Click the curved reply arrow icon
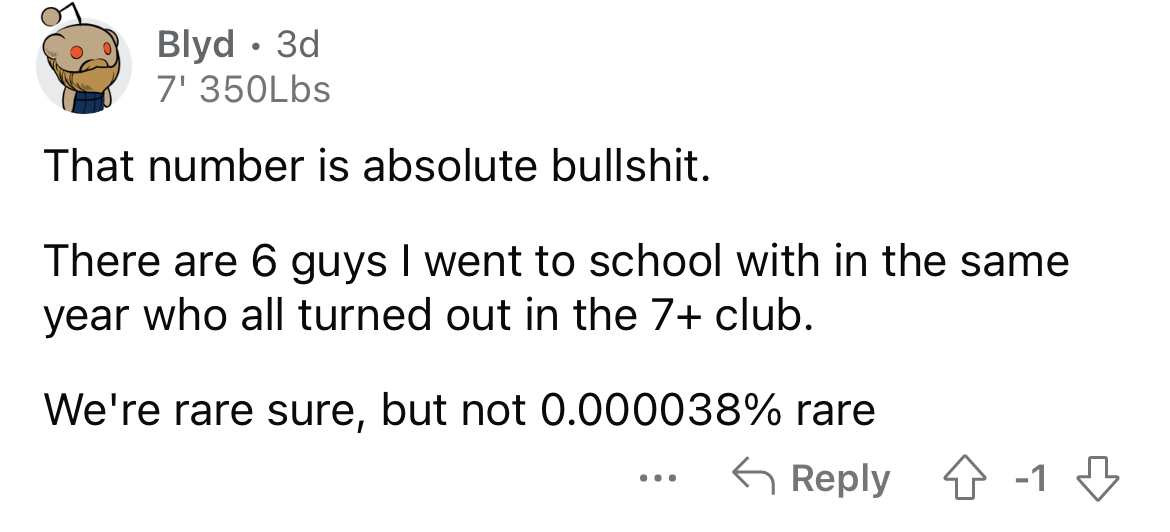The image size is (1170, 532). pyautogui.click(x=755, y=478)
